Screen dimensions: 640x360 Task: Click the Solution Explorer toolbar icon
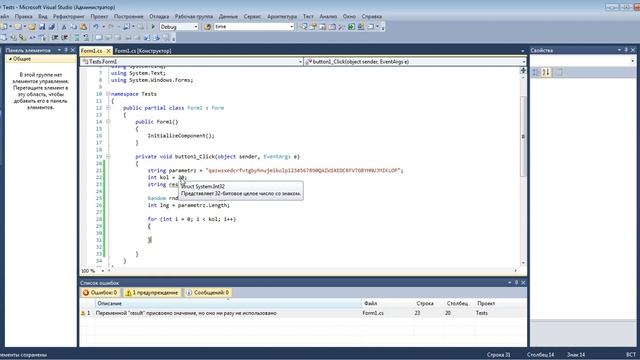click(304, 27)
